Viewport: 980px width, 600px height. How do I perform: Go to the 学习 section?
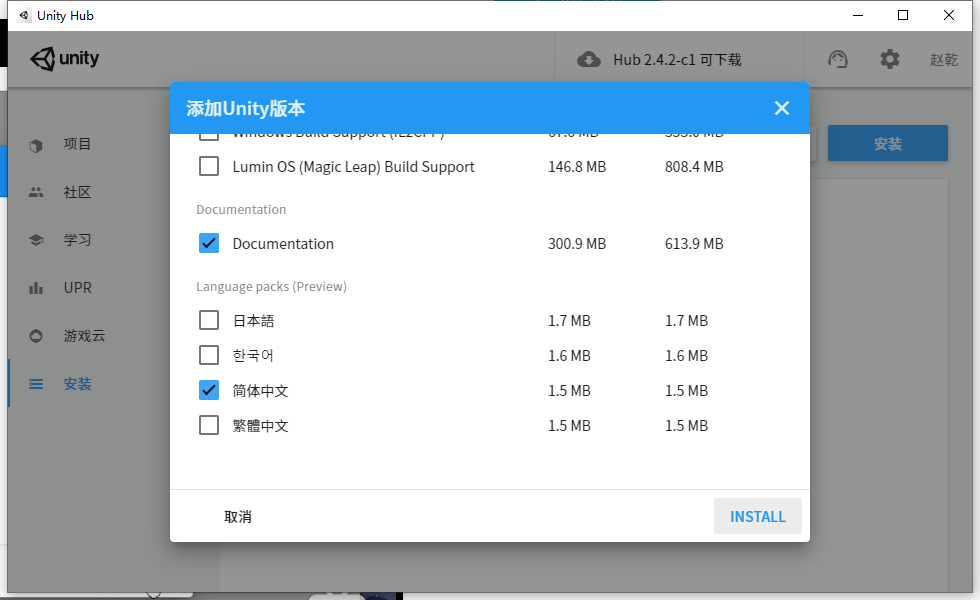click(78, 240)
